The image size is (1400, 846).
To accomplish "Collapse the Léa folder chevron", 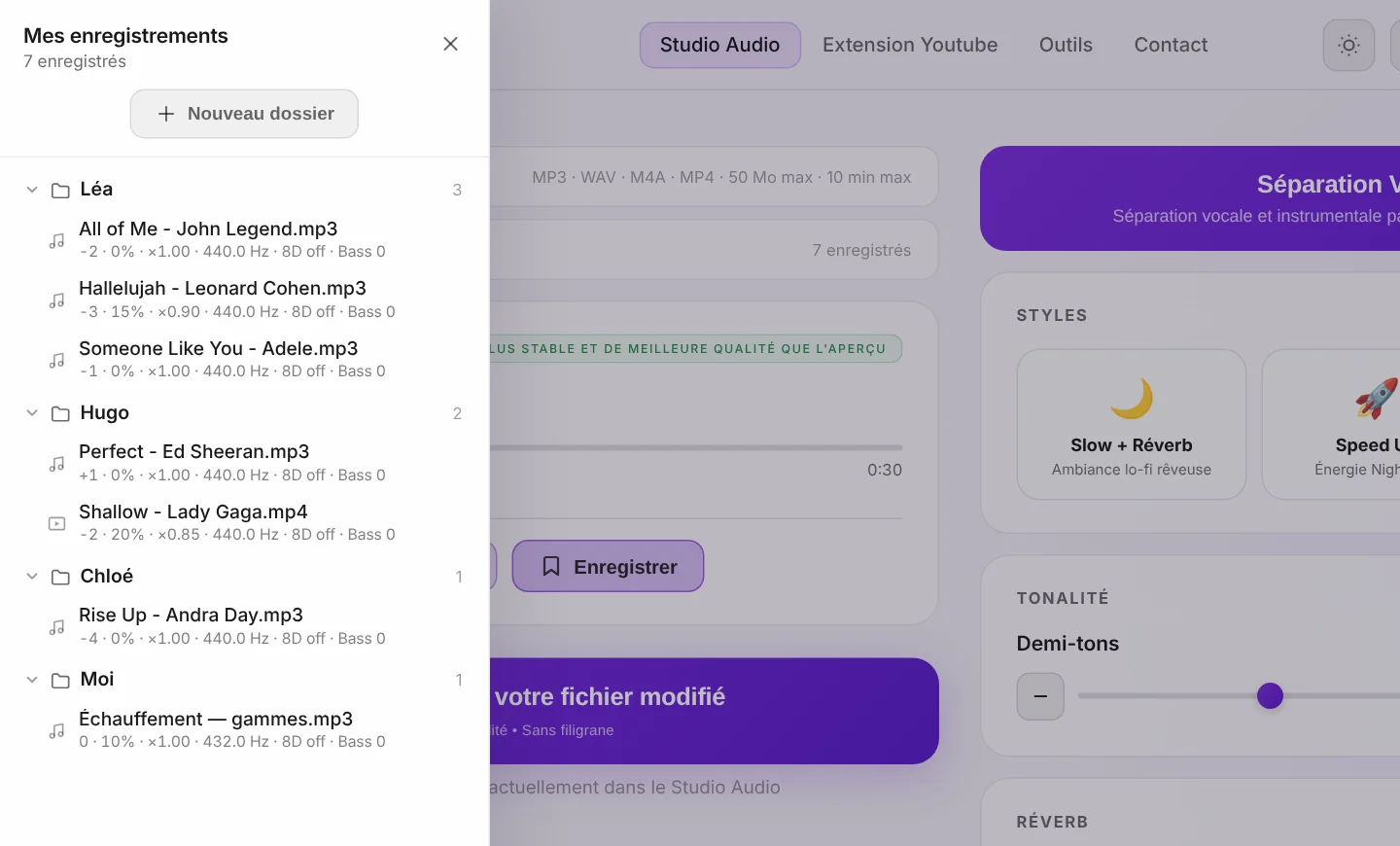I will tap(32, 190).
